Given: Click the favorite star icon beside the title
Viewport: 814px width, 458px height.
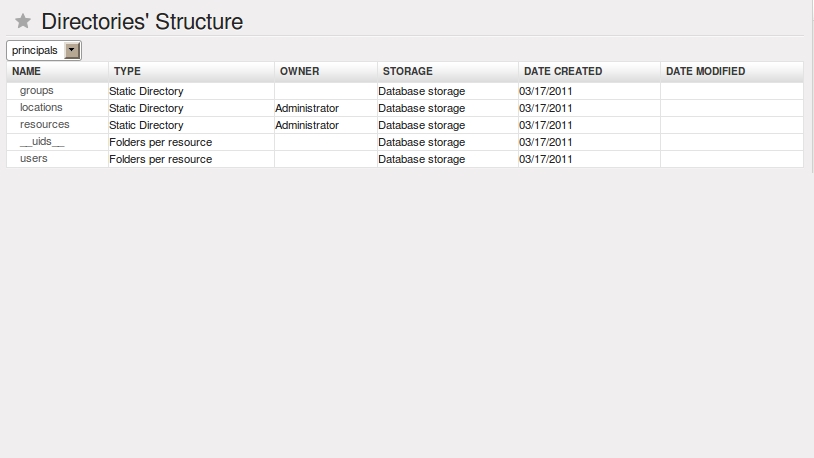Looking at the screenshot, I should click(x=23, y=21).
